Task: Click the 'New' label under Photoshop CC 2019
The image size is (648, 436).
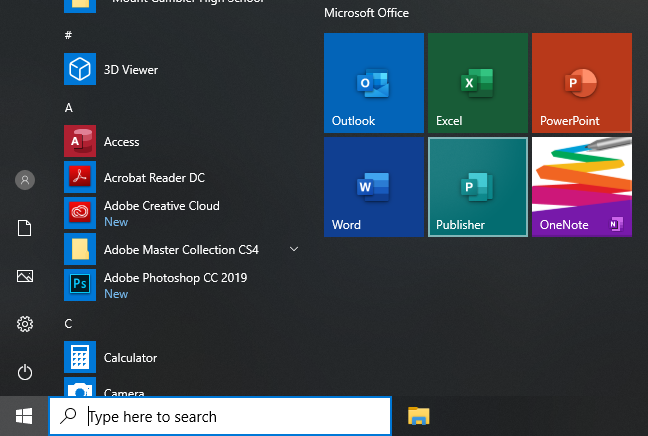Action: 116,294
